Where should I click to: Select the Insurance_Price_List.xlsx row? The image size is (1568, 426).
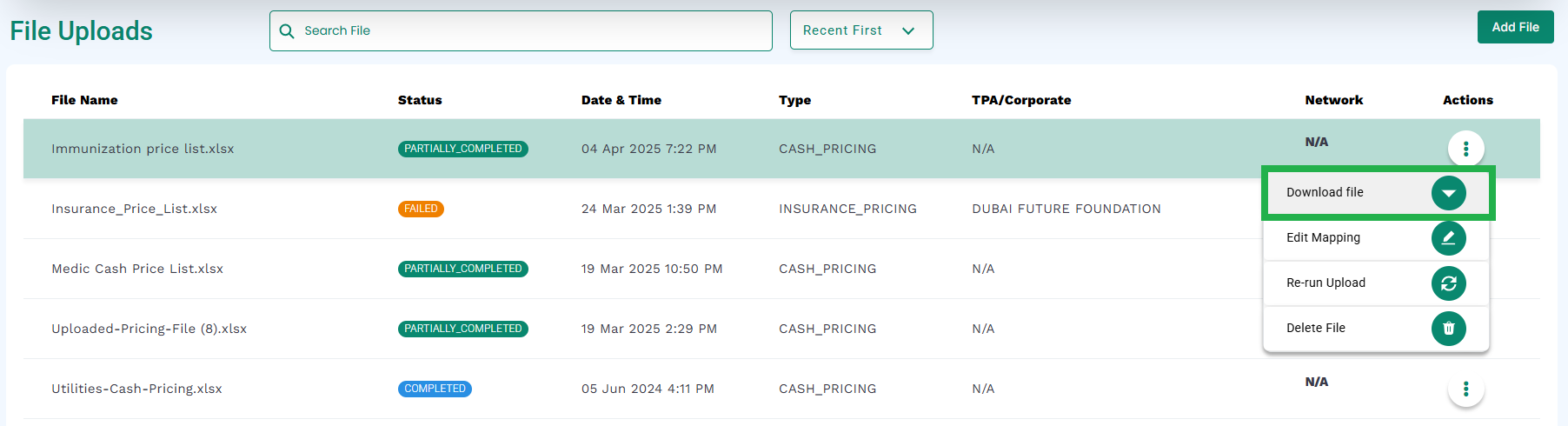coord(643,209)
